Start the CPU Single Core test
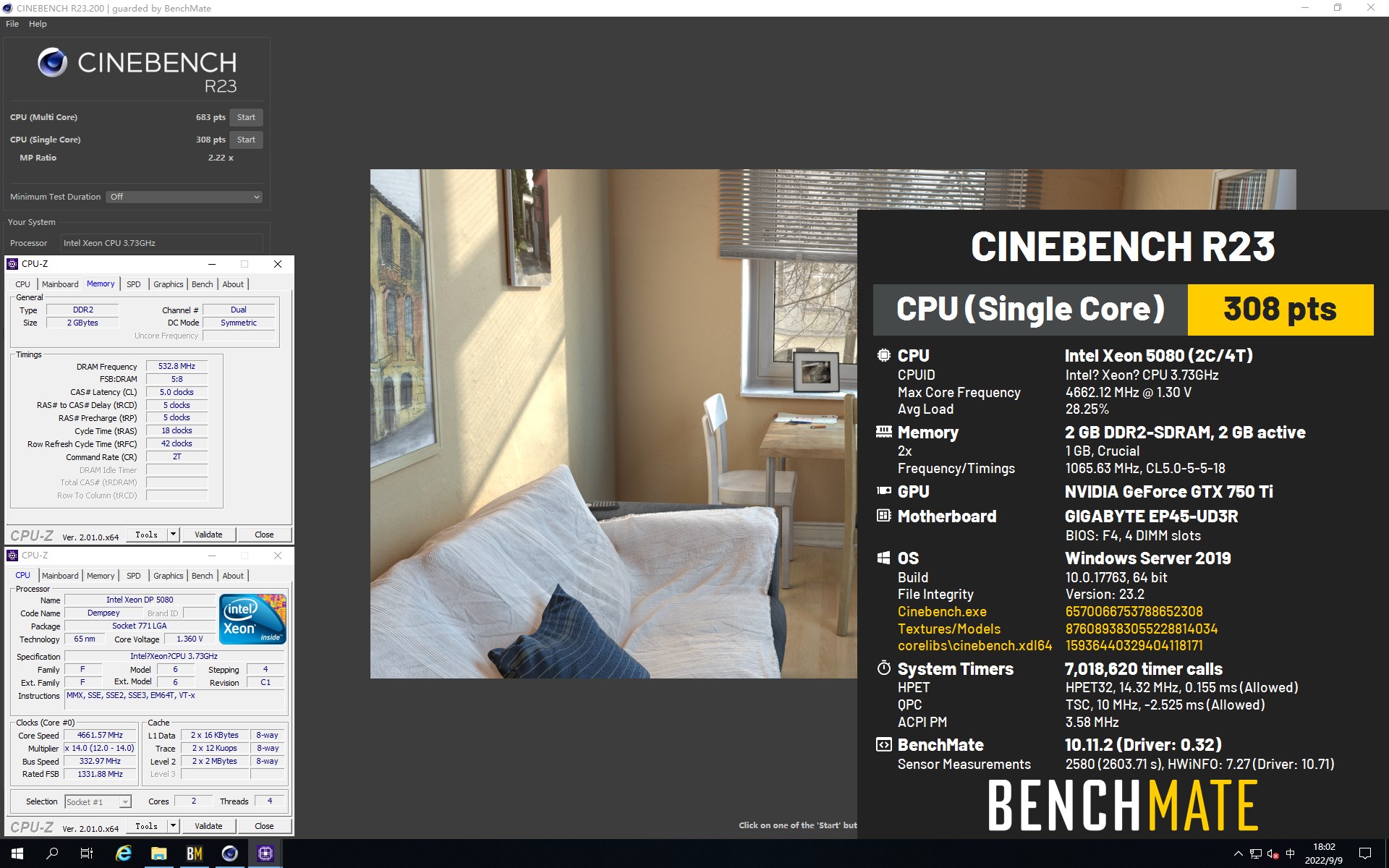1389x868 pixels. tap(246, 140)
